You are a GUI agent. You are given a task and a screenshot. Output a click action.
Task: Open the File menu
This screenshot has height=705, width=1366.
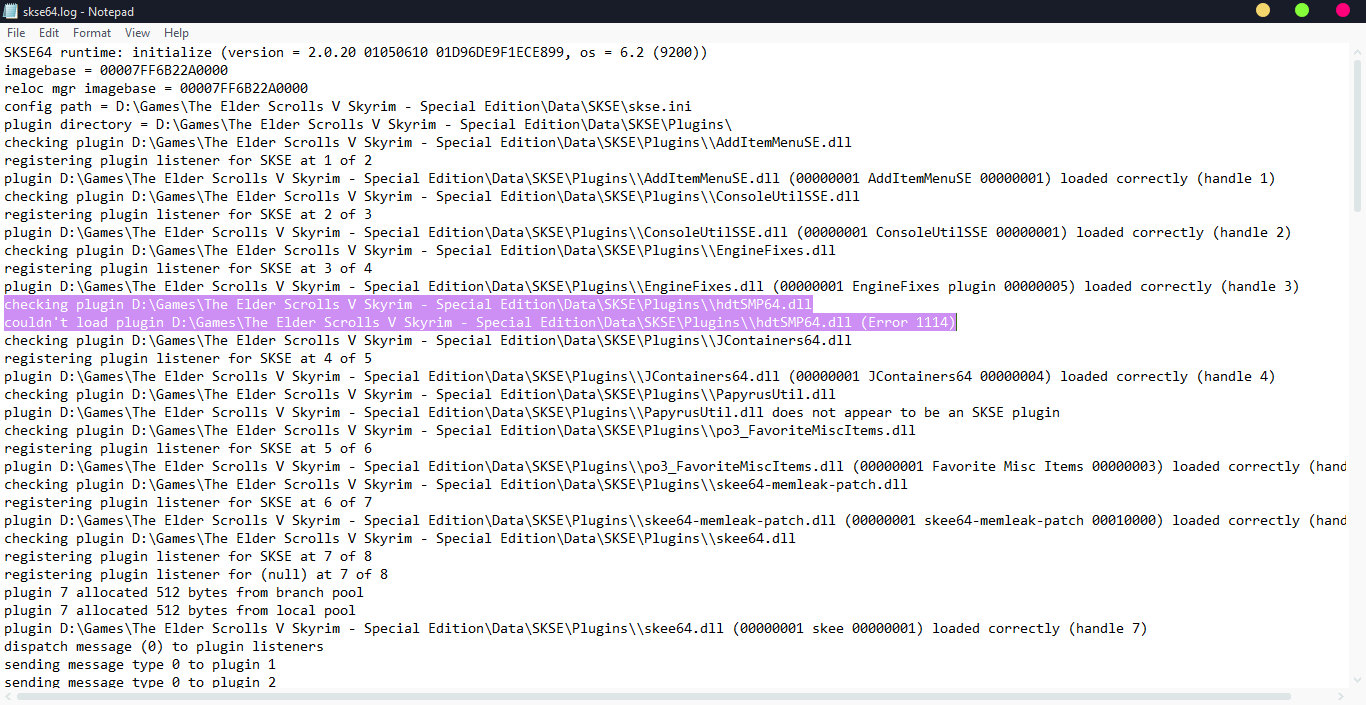tap(16, 33)
